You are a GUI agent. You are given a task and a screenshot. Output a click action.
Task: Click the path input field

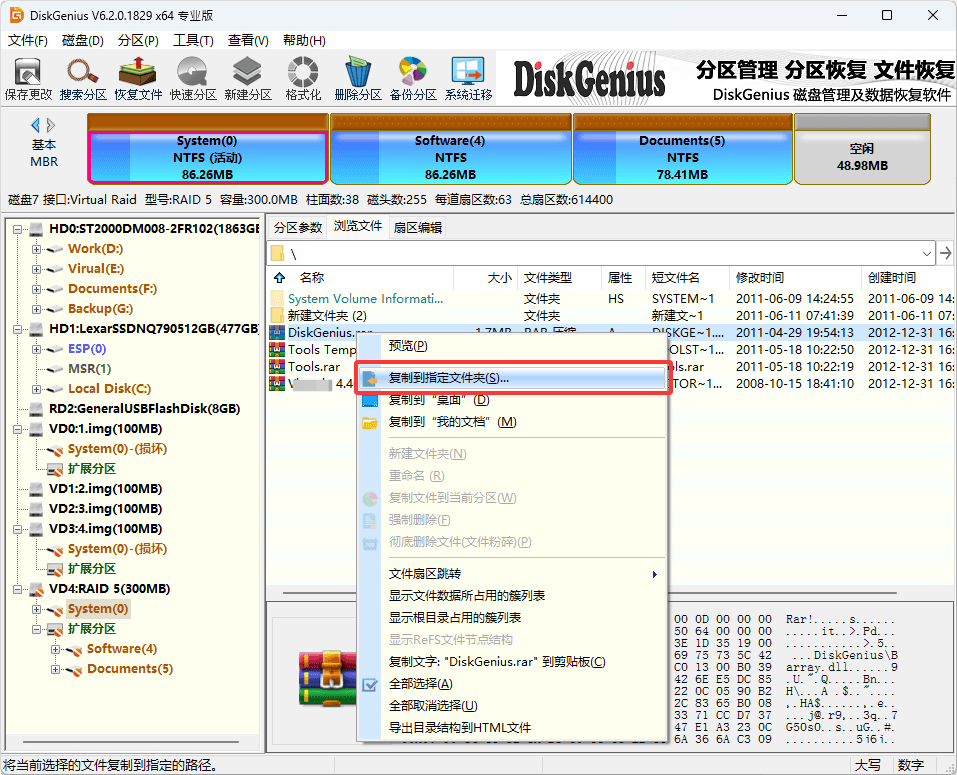click(601, 253)
